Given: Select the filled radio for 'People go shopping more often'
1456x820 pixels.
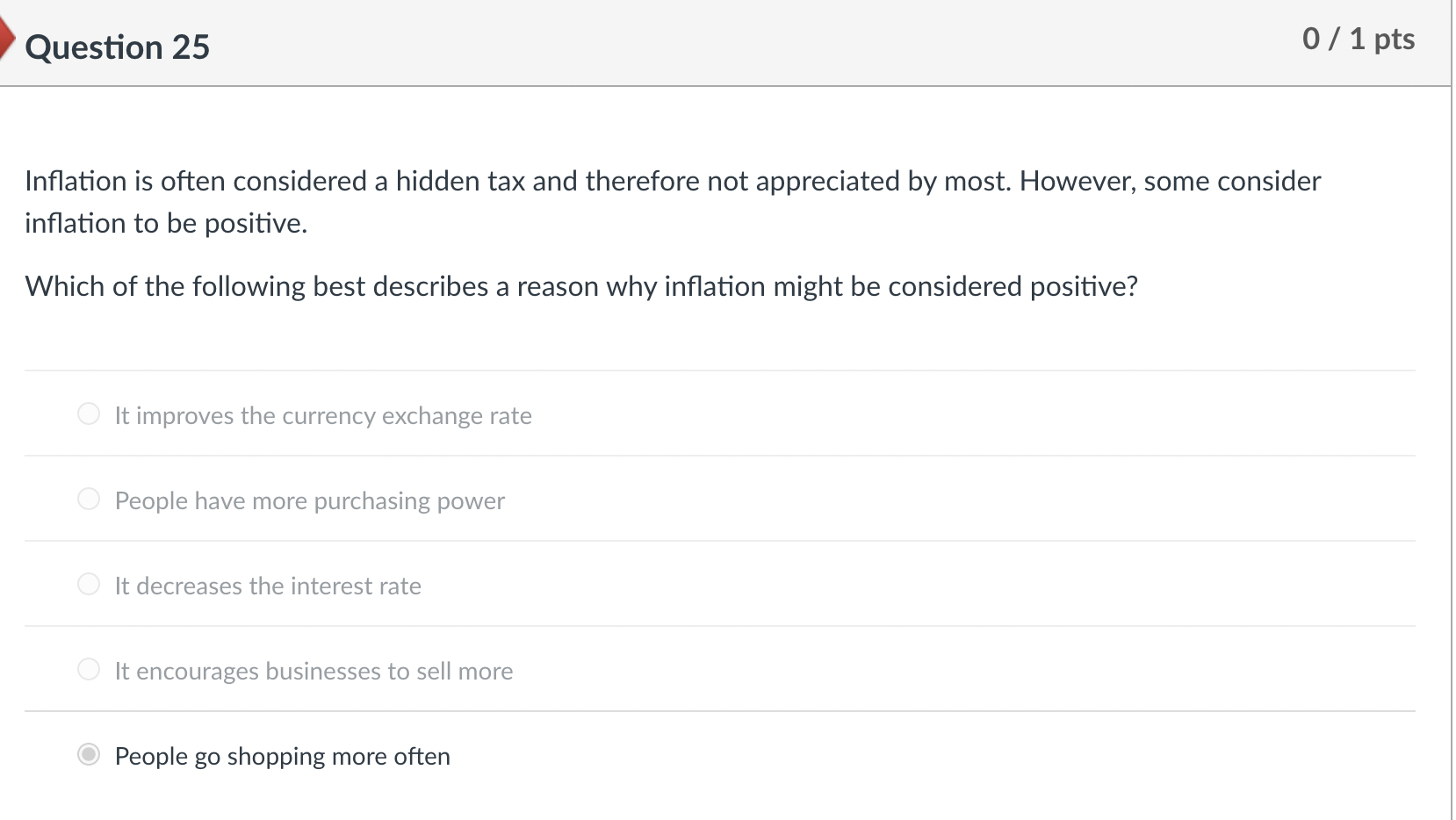Looking at the screenshot, I should coord(88,753).
